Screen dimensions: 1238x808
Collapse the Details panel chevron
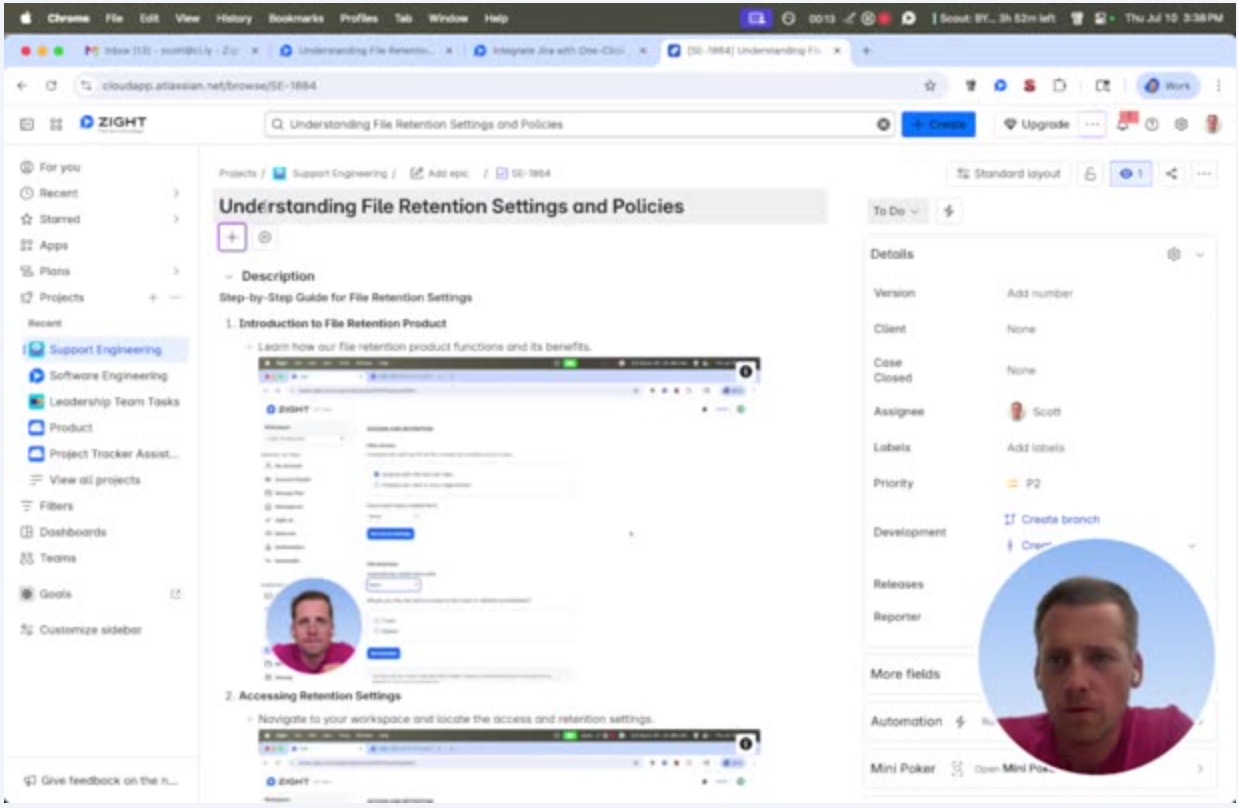(1200, 255)
